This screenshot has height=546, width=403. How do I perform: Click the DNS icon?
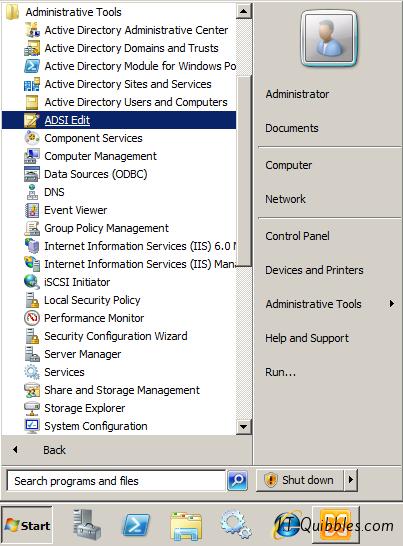click(32, 192)
